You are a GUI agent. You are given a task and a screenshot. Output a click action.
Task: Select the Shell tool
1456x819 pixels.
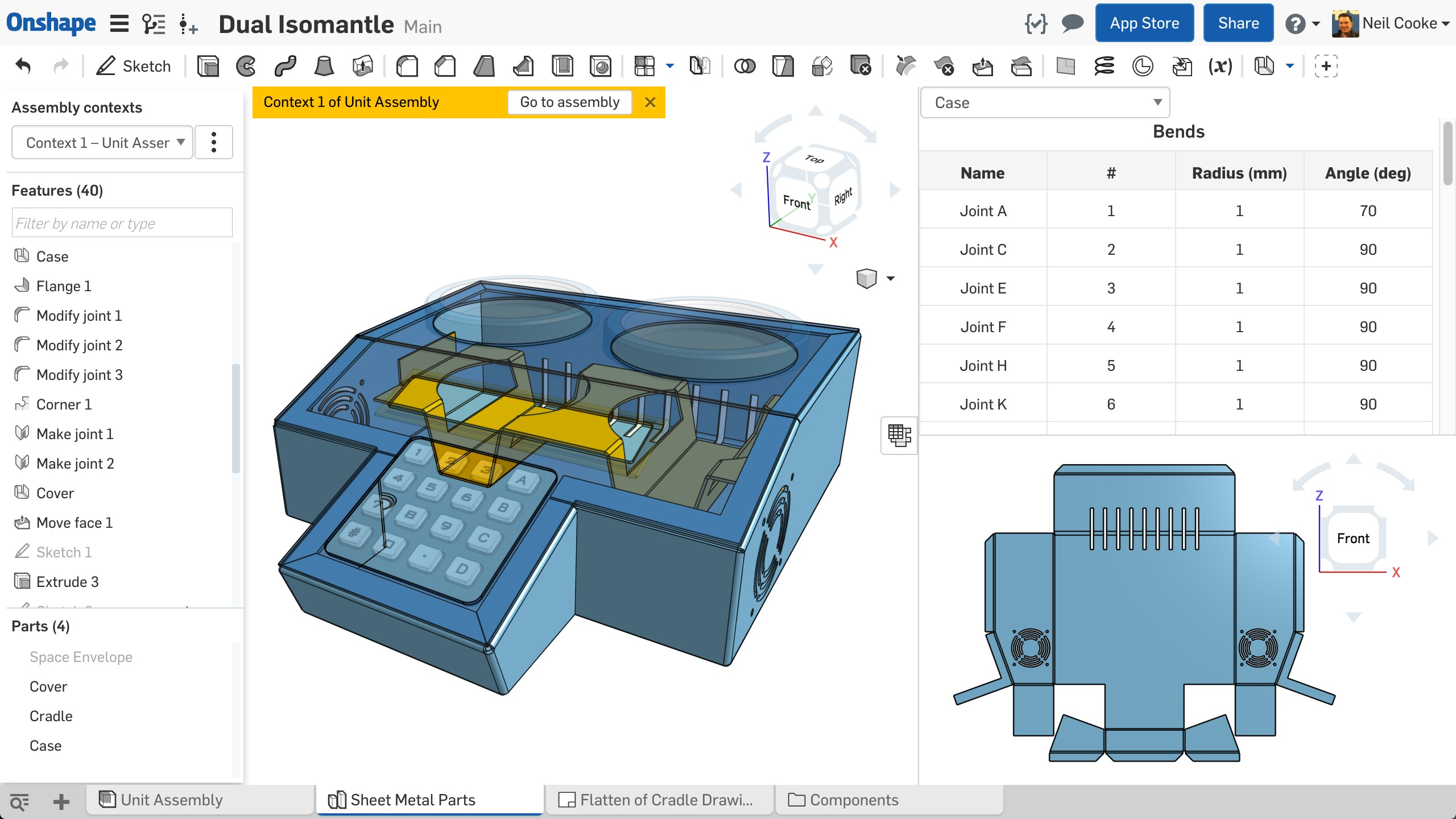pos(562,67)
